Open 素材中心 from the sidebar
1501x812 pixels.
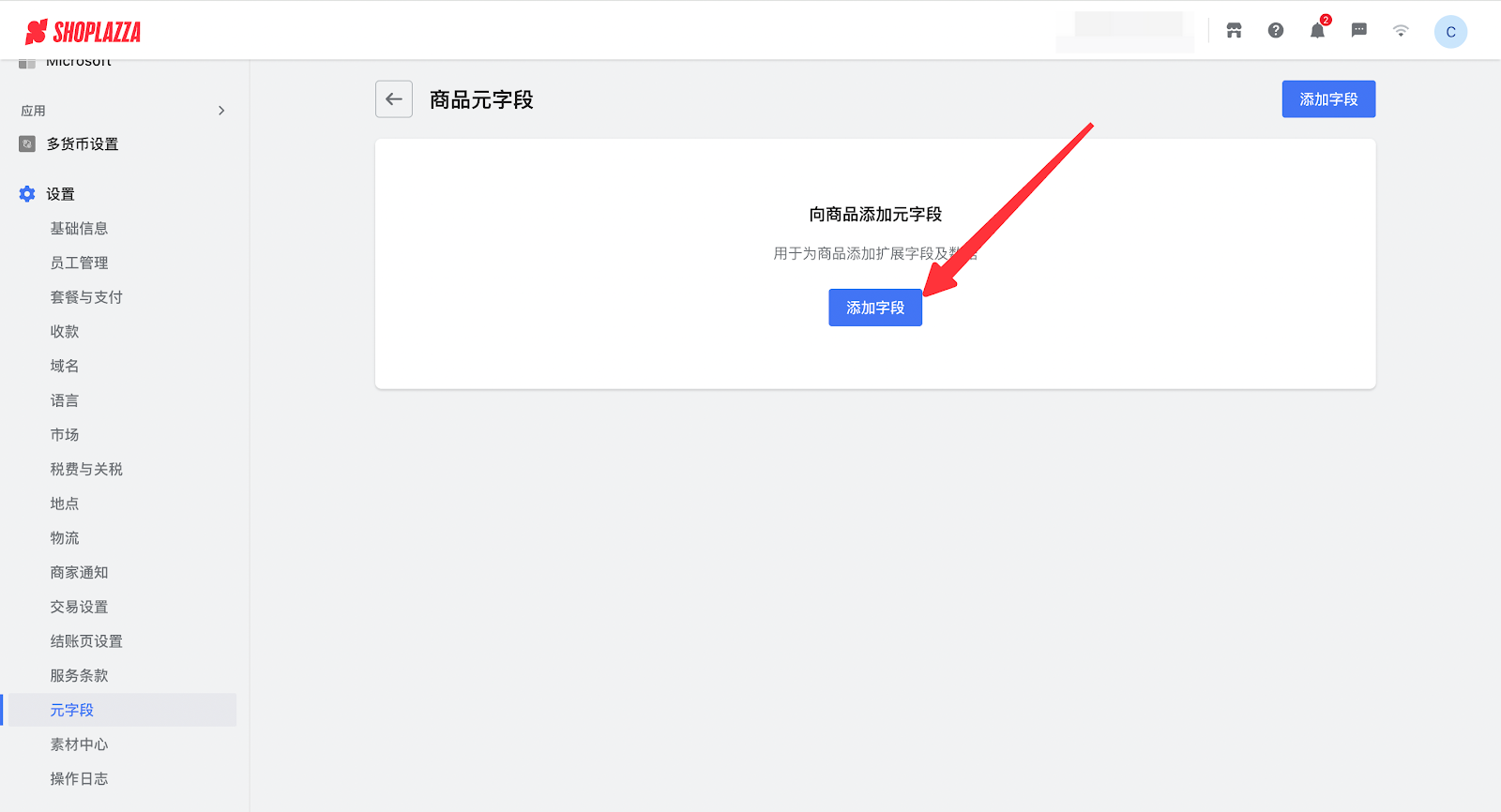point(79,744)
